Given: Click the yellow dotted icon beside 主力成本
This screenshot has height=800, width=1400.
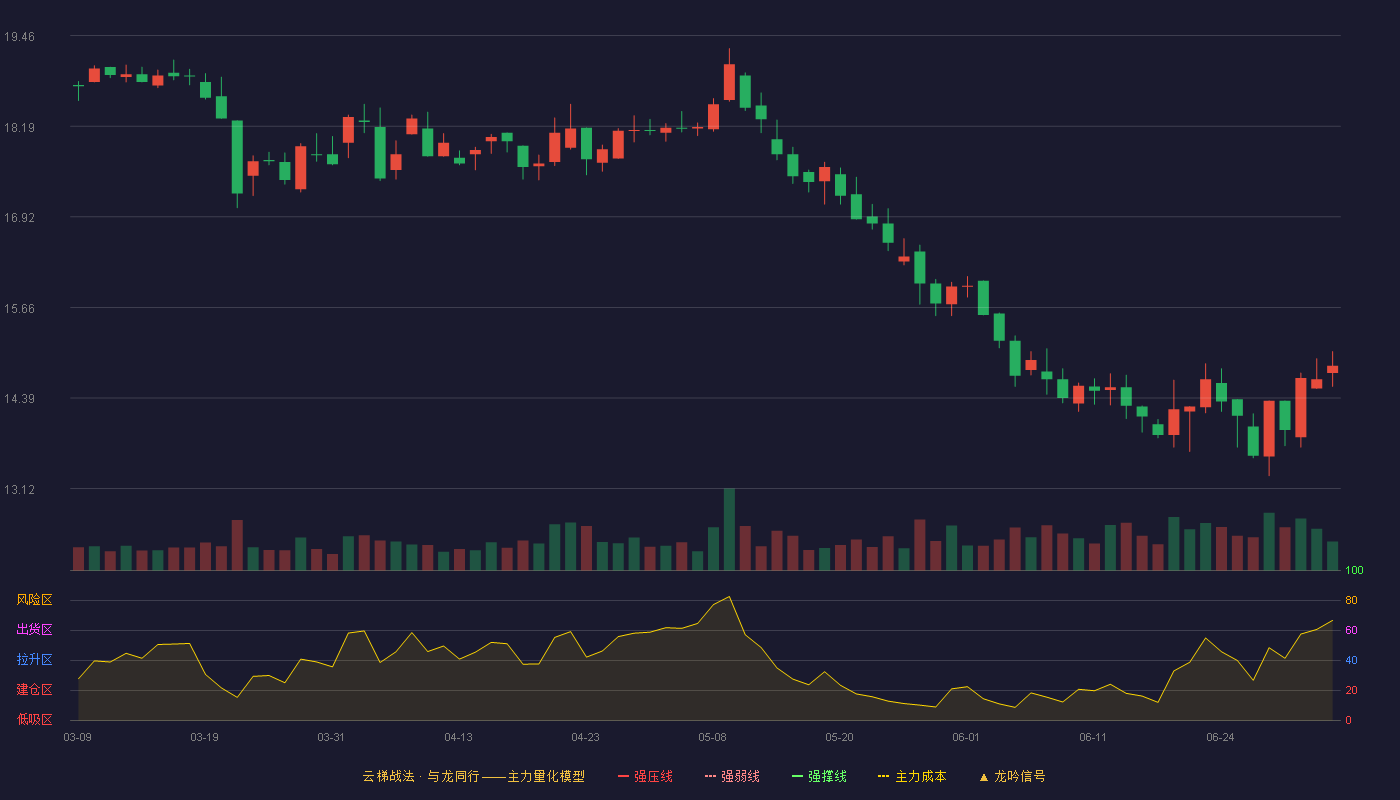Looking at the screenshot, I should pyautogui.click(x=884, y=776).
